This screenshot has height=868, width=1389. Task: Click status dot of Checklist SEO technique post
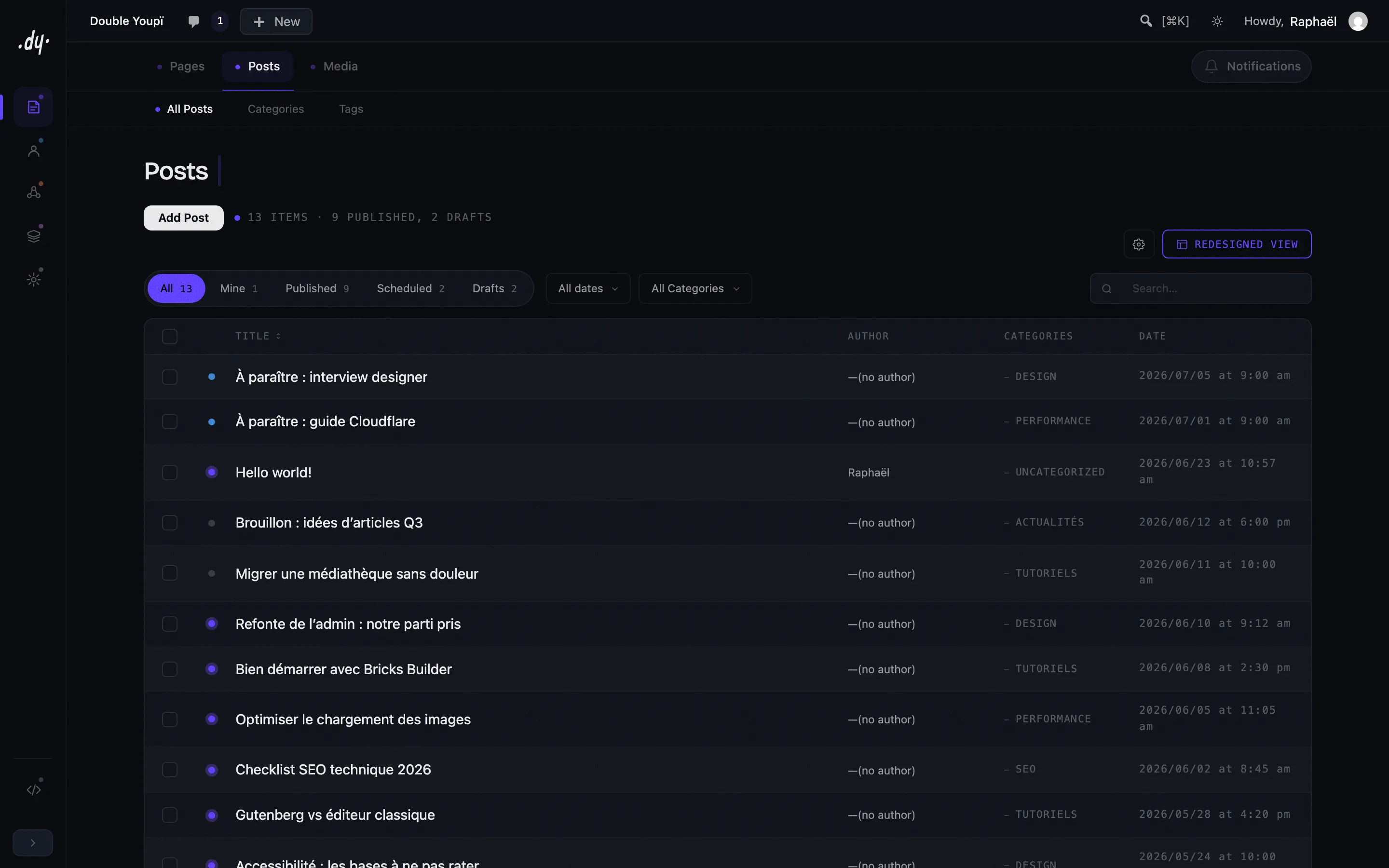[x=212, y=770]
